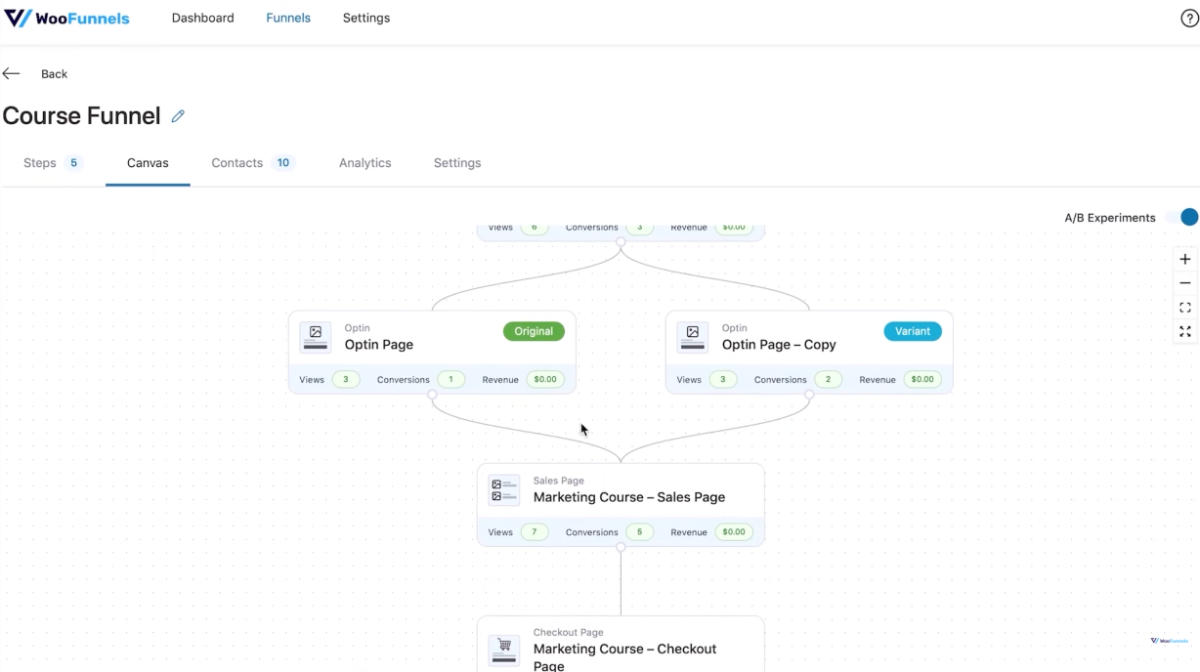Open the funnel Settings tab
The height and width of the screenshot is (672, 1200).
pos(457,163)
